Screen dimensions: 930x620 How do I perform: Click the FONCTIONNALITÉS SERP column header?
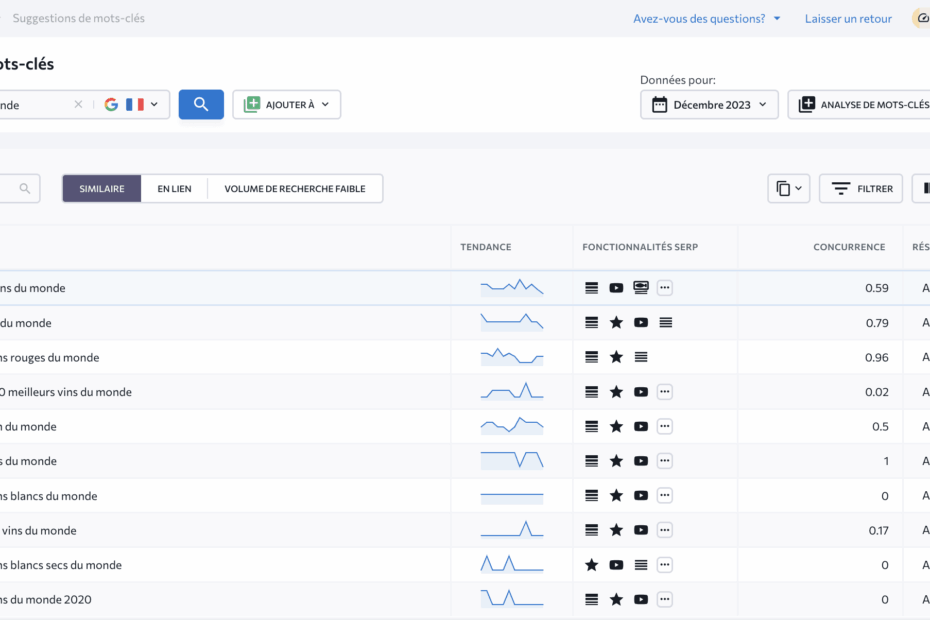(x=640, y=247)
